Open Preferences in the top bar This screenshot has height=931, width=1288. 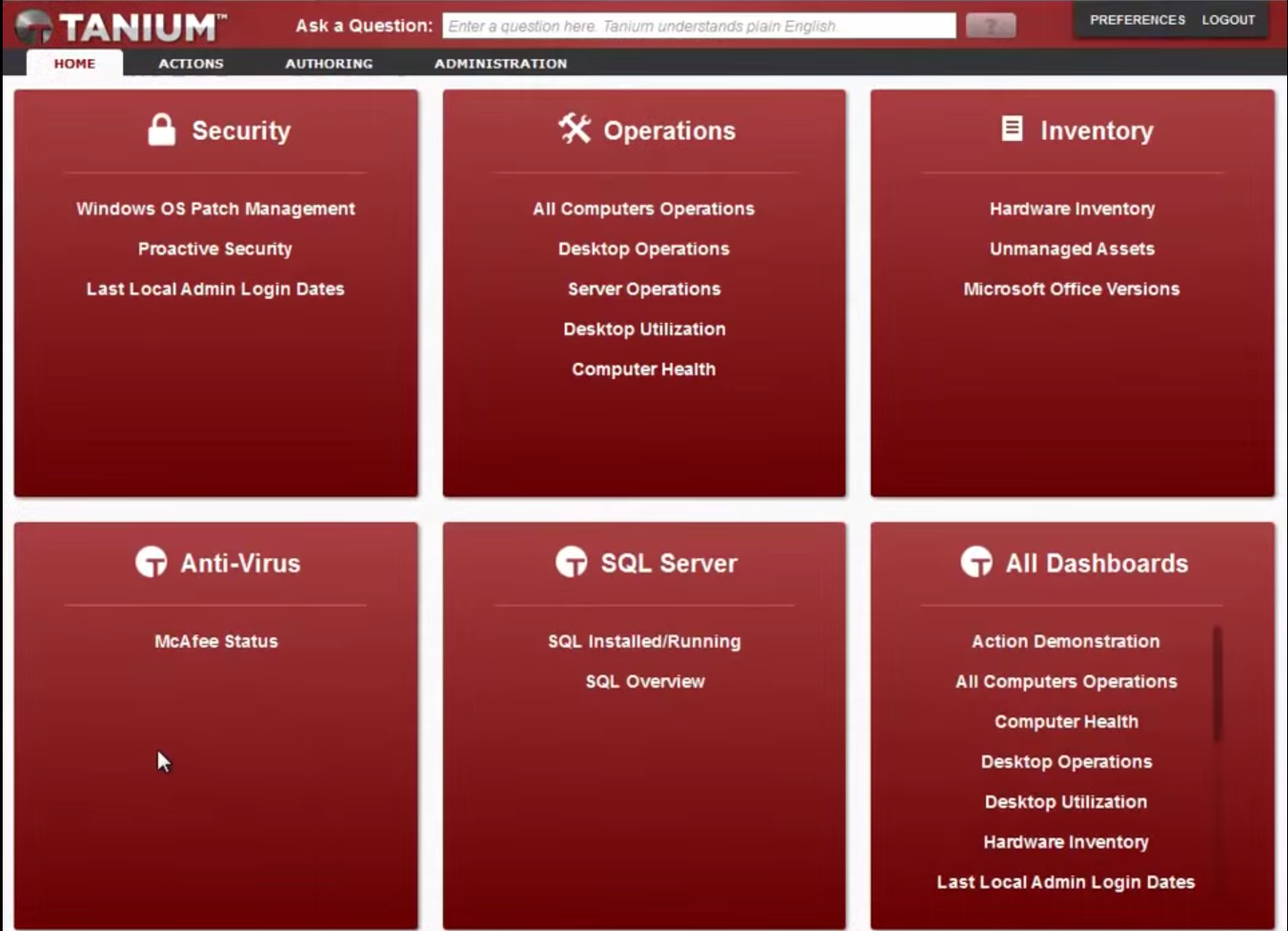click(x=1137, y=20)
